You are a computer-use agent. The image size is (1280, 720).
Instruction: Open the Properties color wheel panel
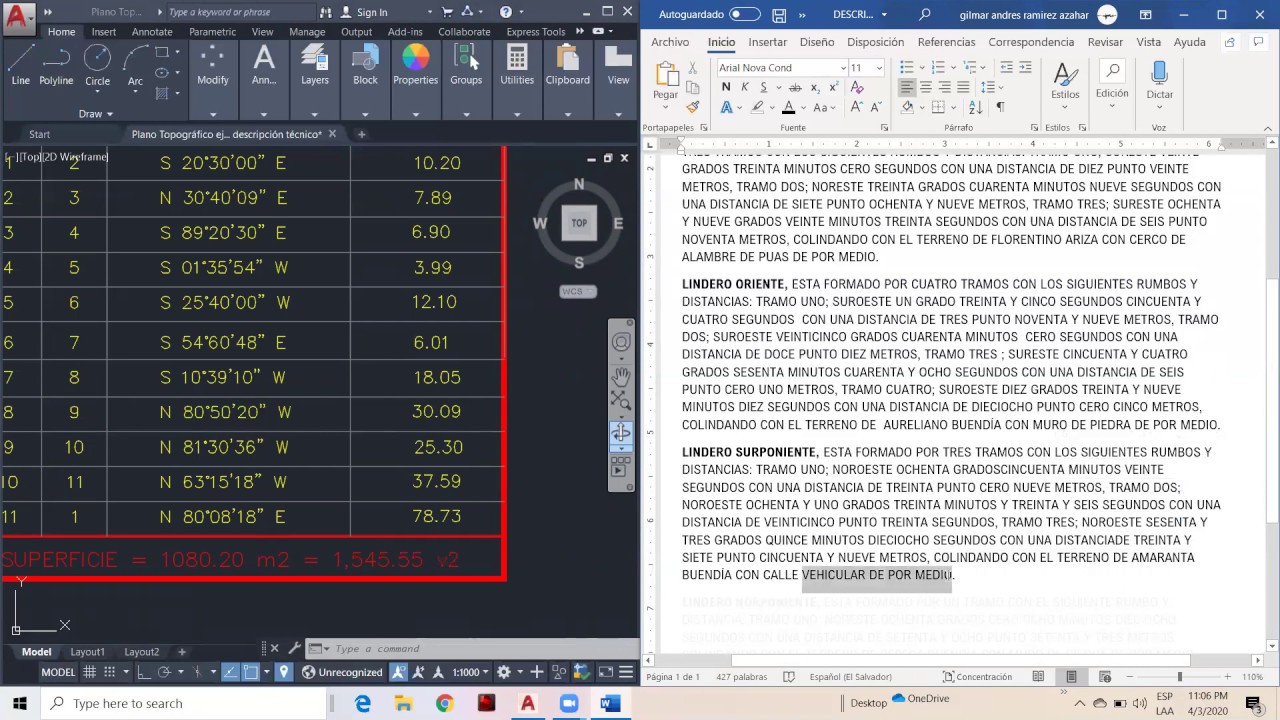415,65
